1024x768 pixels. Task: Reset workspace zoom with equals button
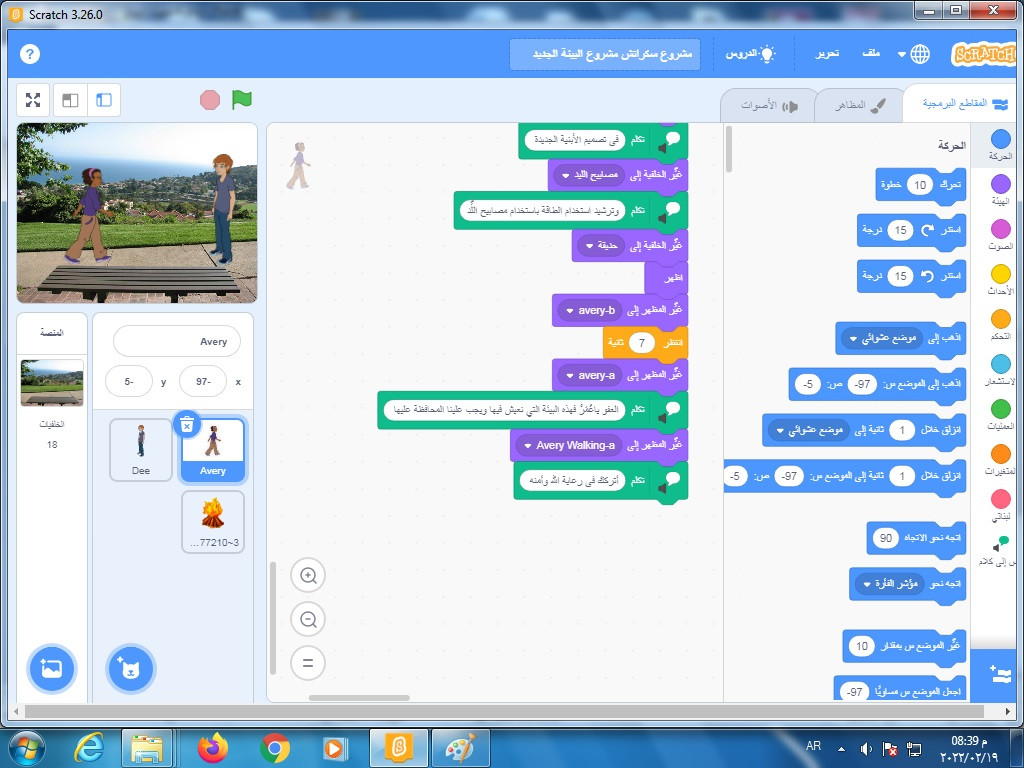click(308, 663)
